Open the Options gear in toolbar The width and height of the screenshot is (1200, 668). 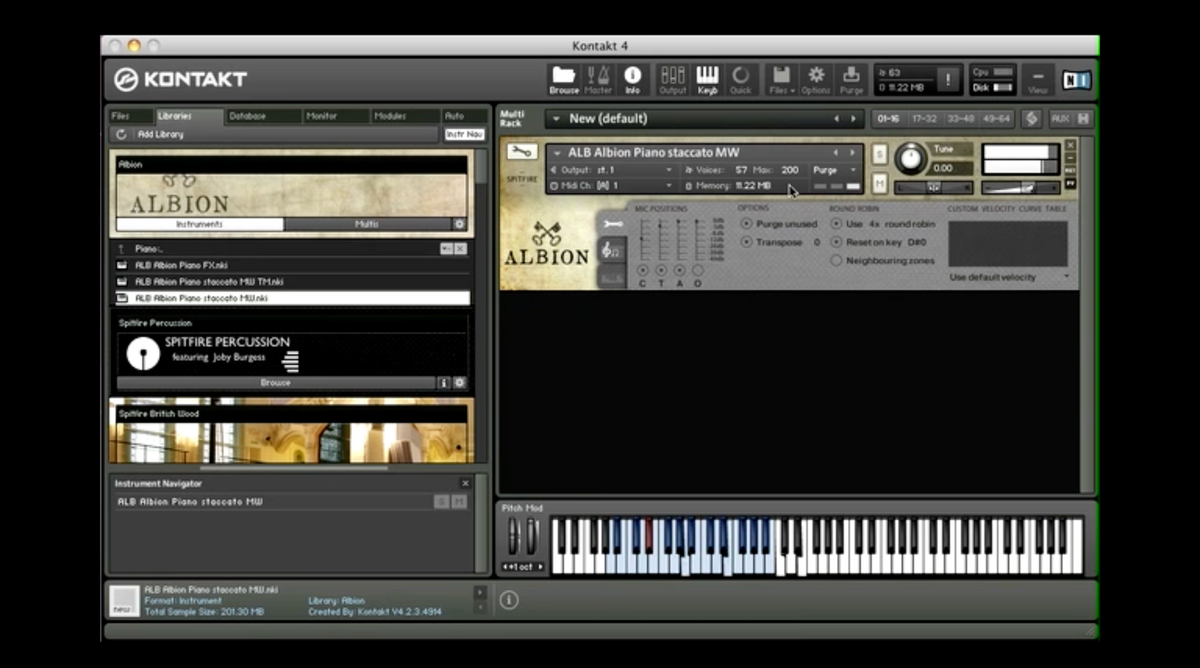816,78
